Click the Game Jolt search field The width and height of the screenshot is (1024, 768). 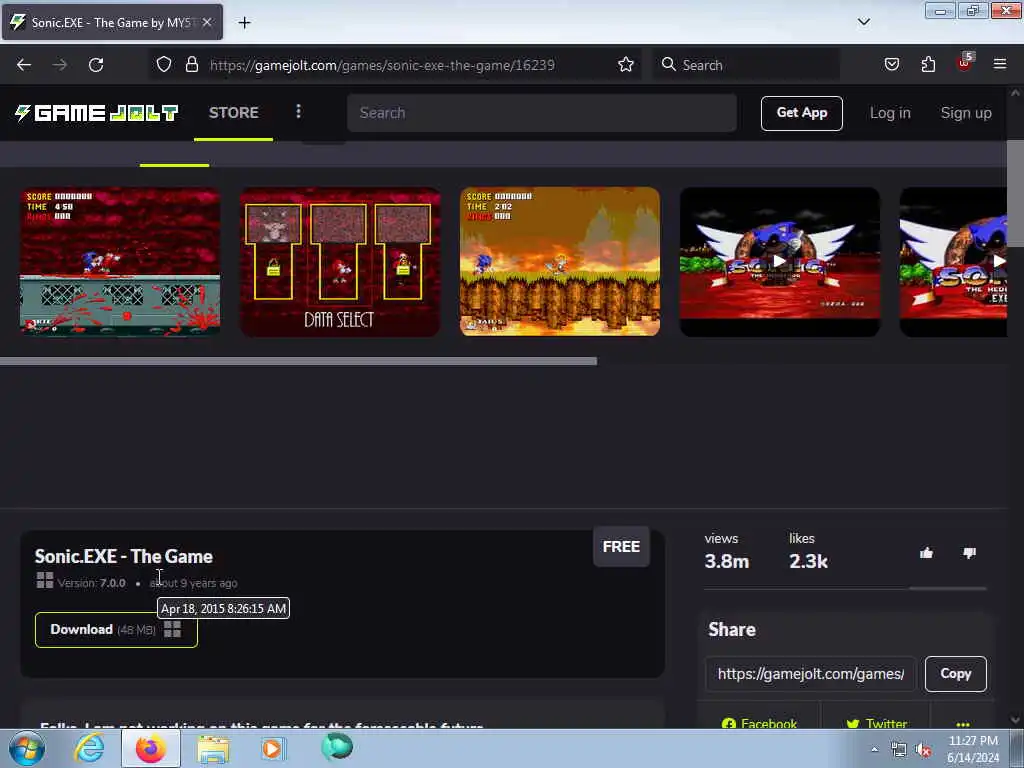click(542, 113)
